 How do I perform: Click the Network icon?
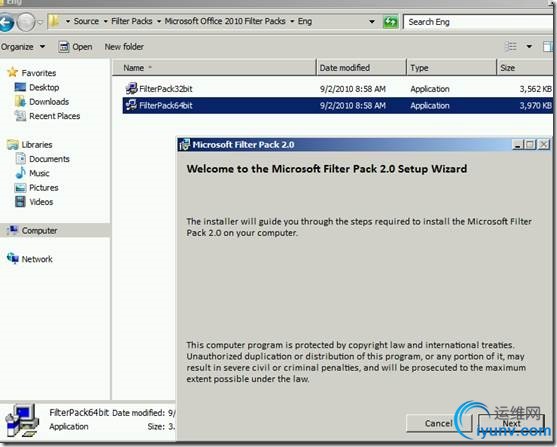pyautogui.click(x=13, y=258)
